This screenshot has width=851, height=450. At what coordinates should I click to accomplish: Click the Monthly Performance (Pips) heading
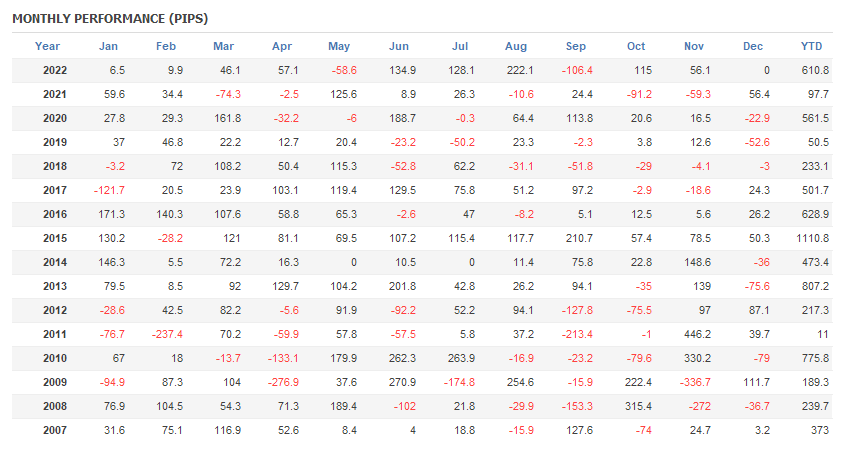click(110, 18)
